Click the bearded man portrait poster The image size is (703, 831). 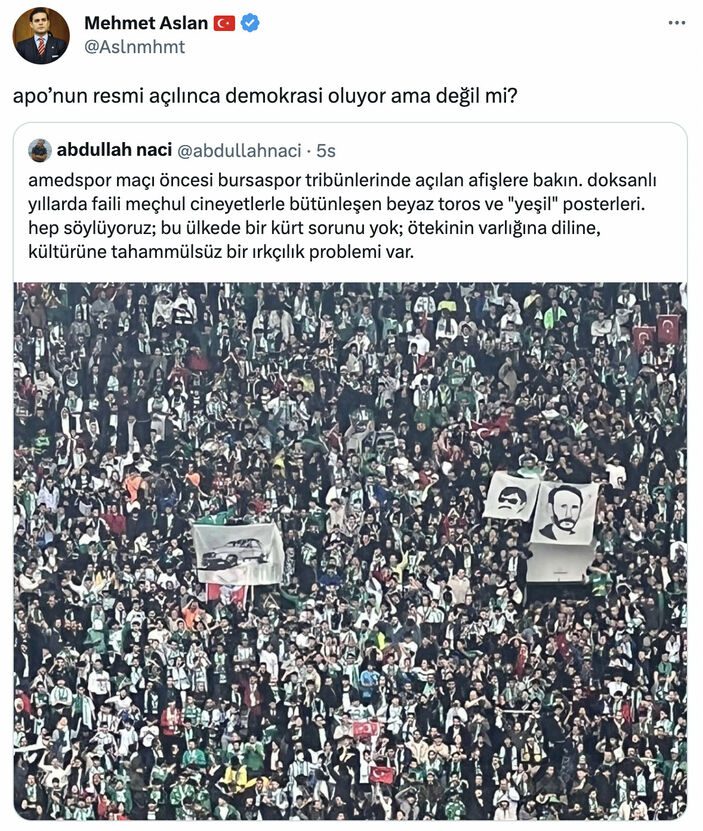(565, 513)
